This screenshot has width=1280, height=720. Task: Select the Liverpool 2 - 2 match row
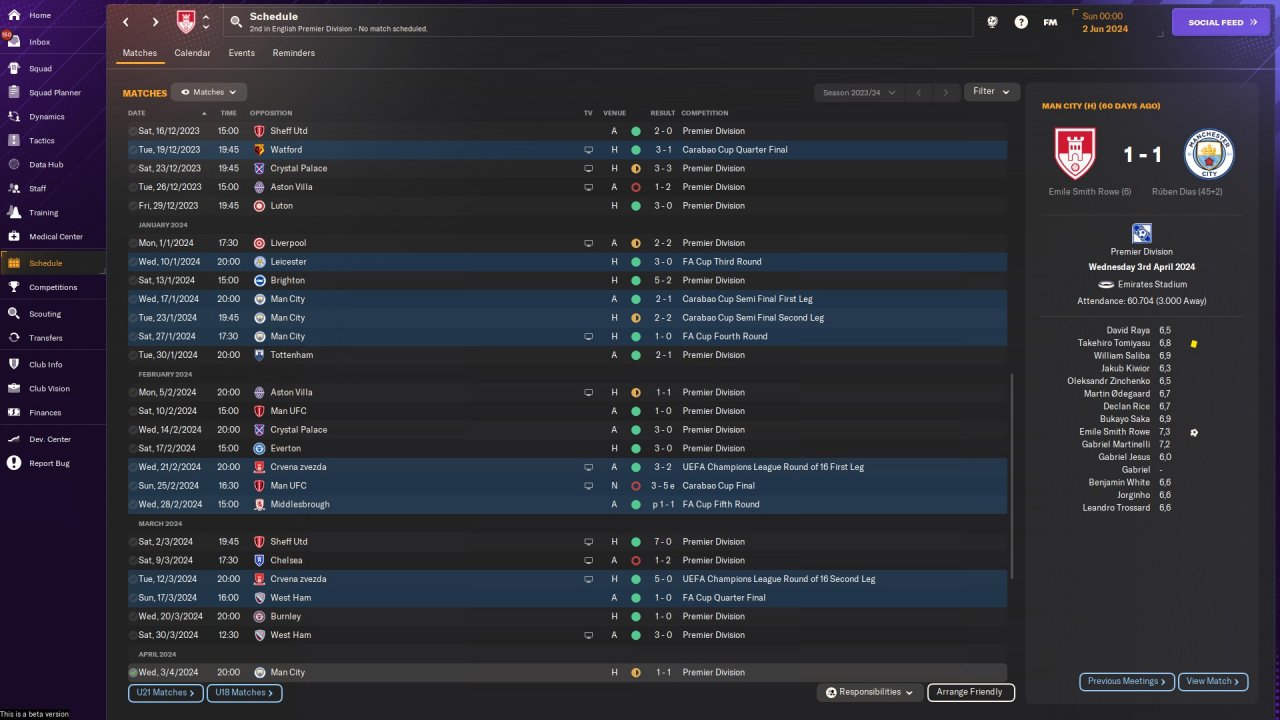pos(567,243)
